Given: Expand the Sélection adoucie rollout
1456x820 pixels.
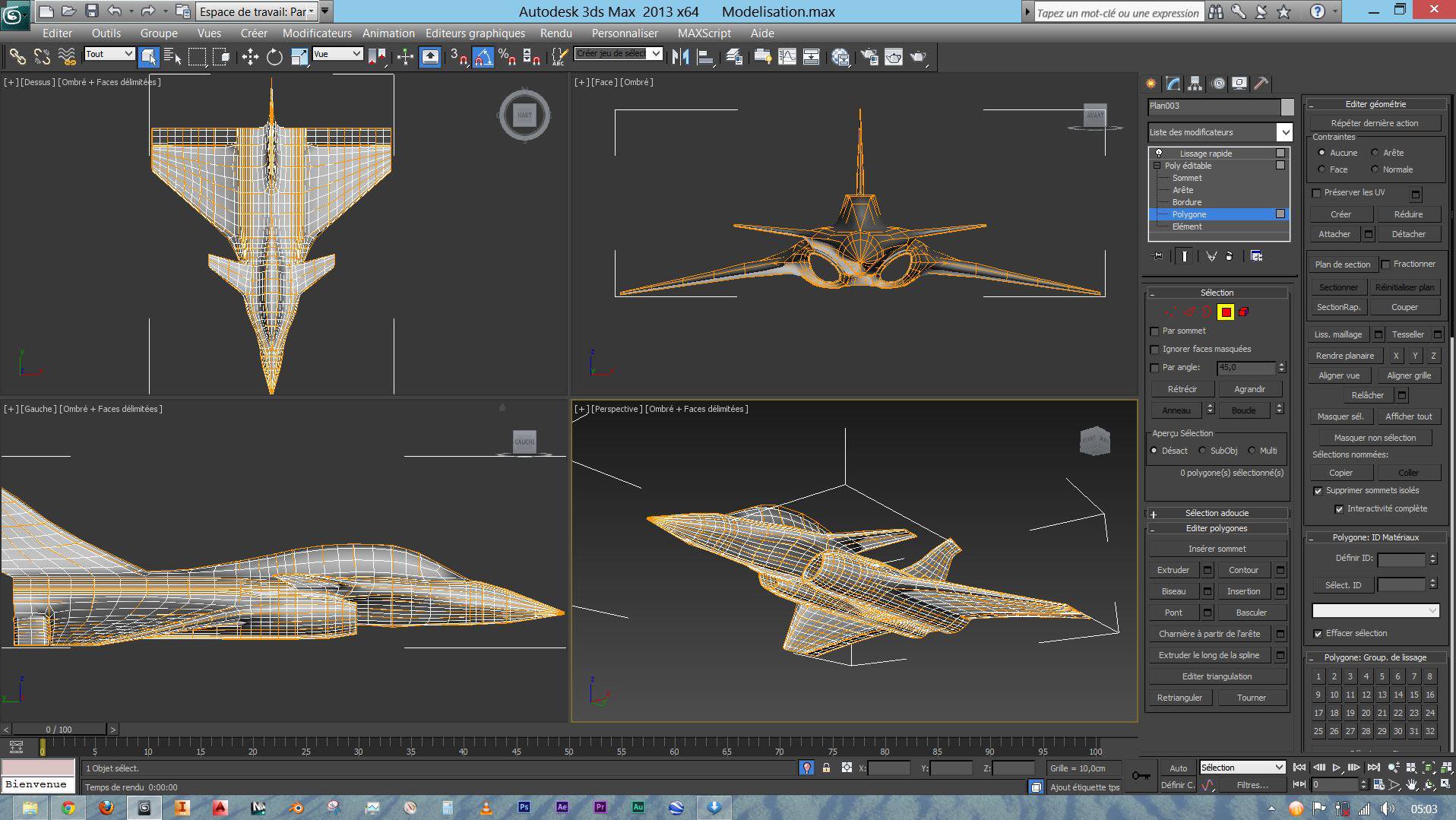Looking at the screenshot, I should click(1217, 513).
